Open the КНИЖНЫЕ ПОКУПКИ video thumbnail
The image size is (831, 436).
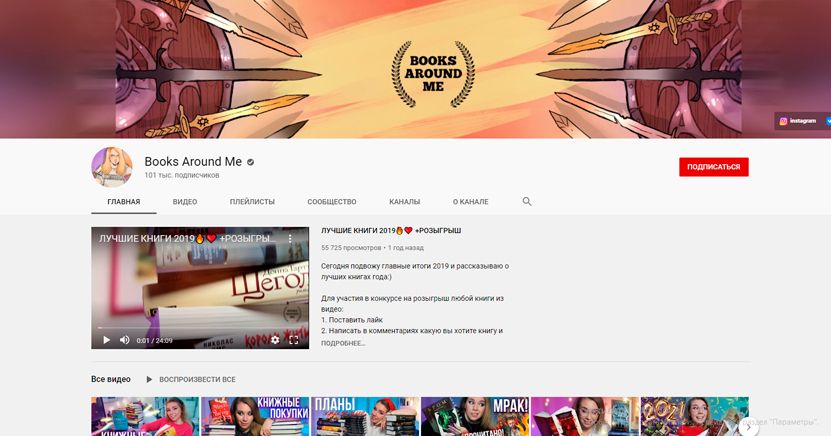coord(255,416)
